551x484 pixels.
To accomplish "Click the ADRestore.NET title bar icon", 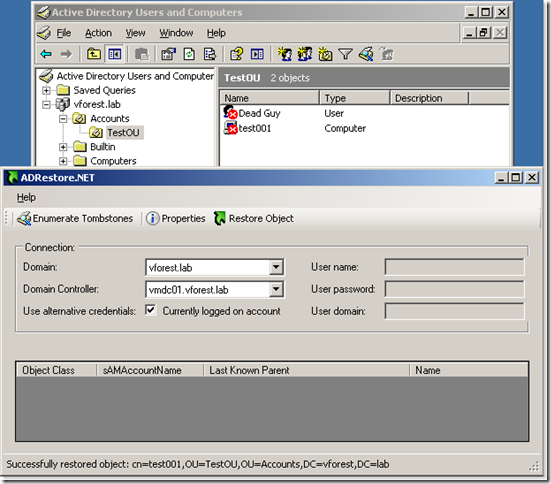I will (13, 178).
